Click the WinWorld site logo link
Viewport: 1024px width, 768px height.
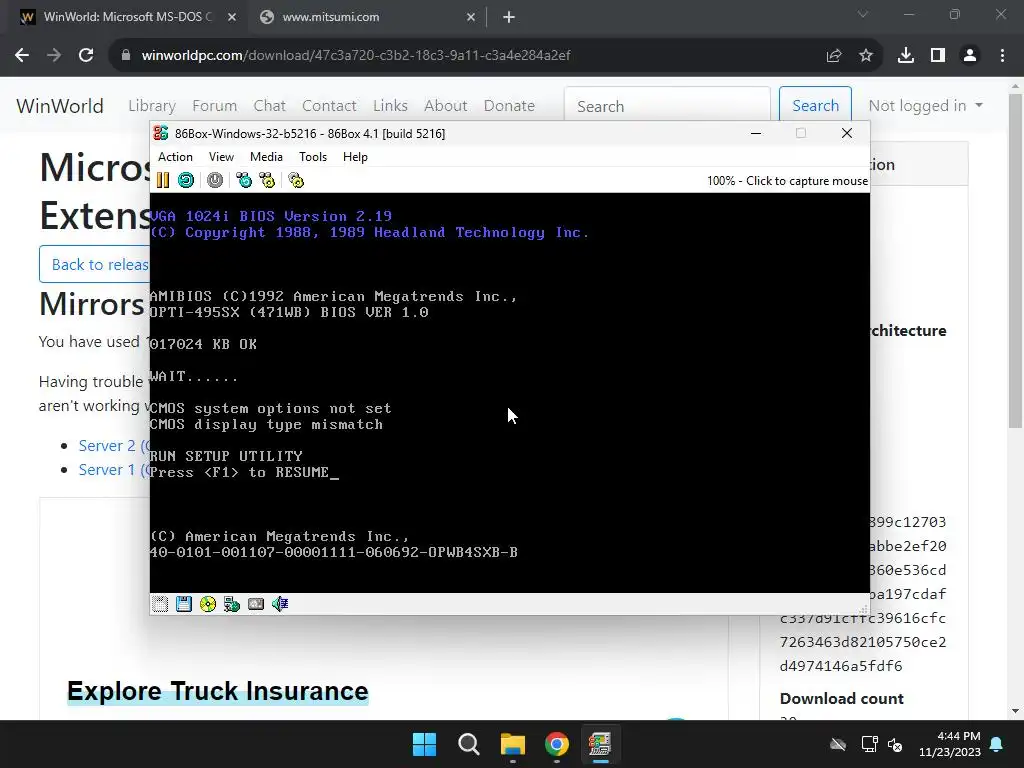pos(59,106)
